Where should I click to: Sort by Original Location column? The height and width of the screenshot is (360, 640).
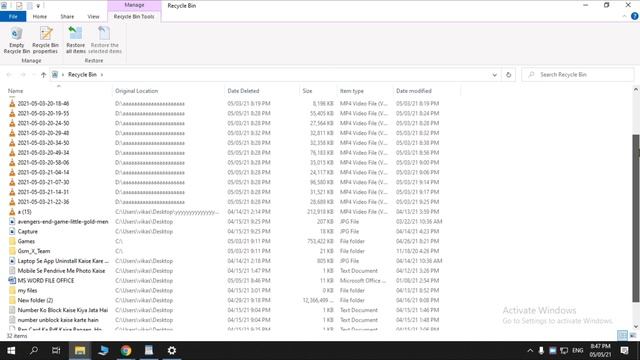pyautogui.click(x=136, y=91)
